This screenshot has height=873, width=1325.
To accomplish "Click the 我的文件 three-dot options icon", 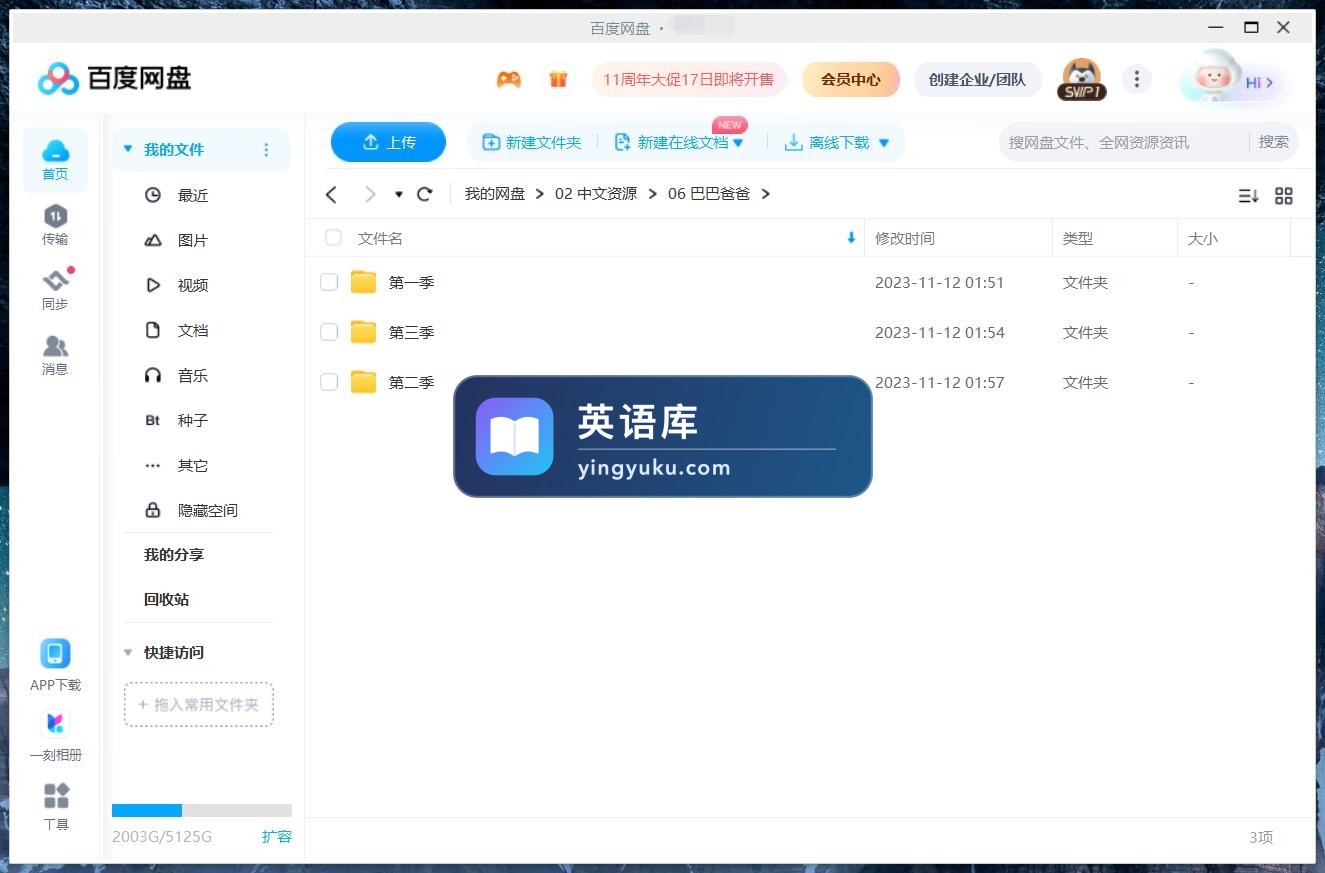I will click(x=266, y=150).
